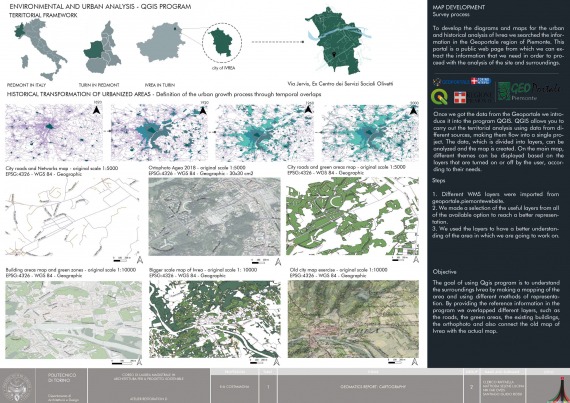The height and width of the screenshot is (403, 570).
Task: Click the Politecnico di Torino seal
Action: point(17,387)
